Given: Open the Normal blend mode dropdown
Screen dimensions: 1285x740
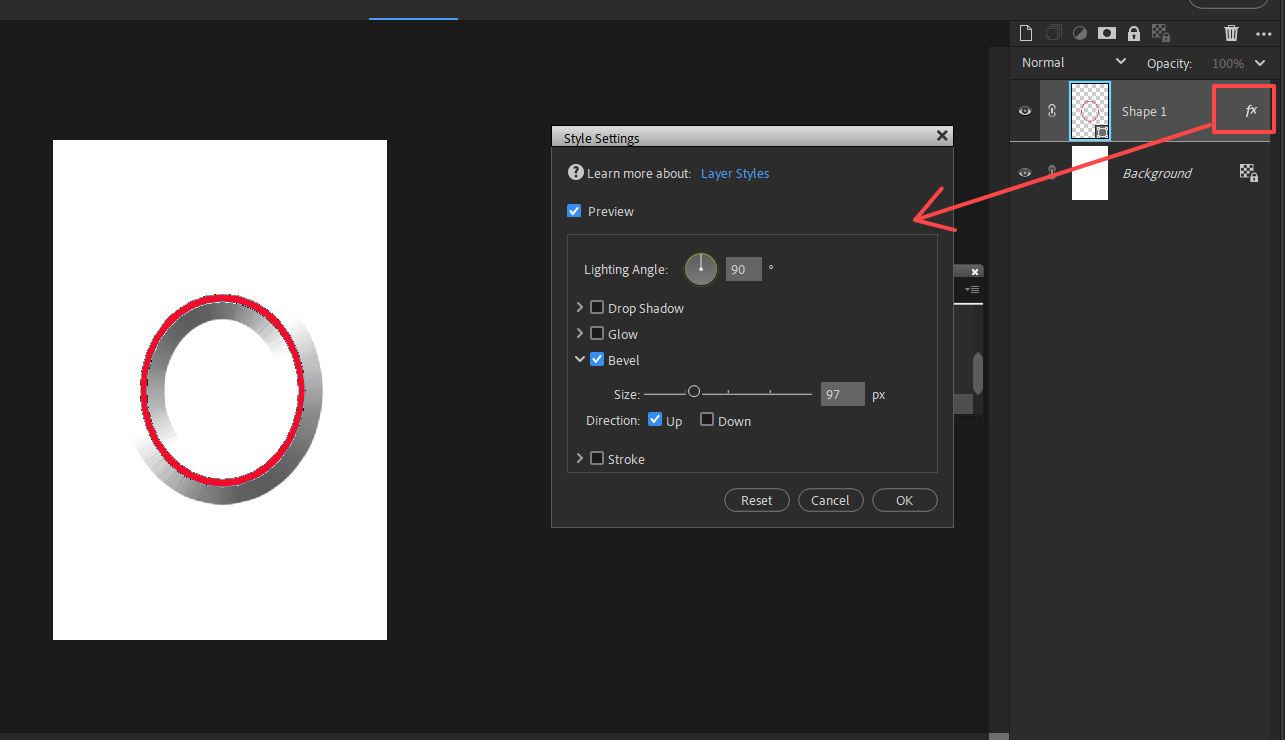Looking at the screenshot, I should coord(1071,62).
